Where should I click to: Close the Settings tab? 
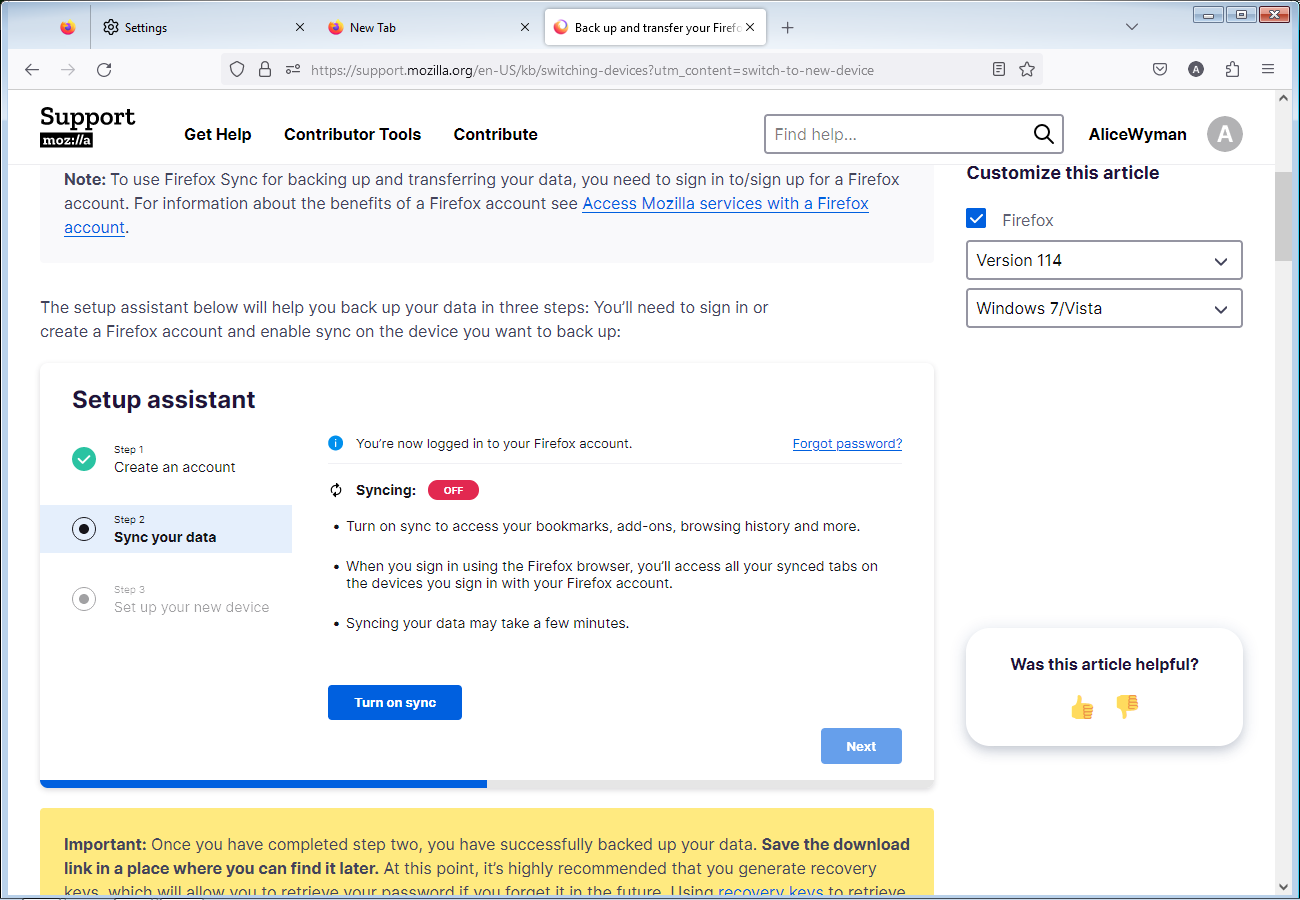click(300, 28)
